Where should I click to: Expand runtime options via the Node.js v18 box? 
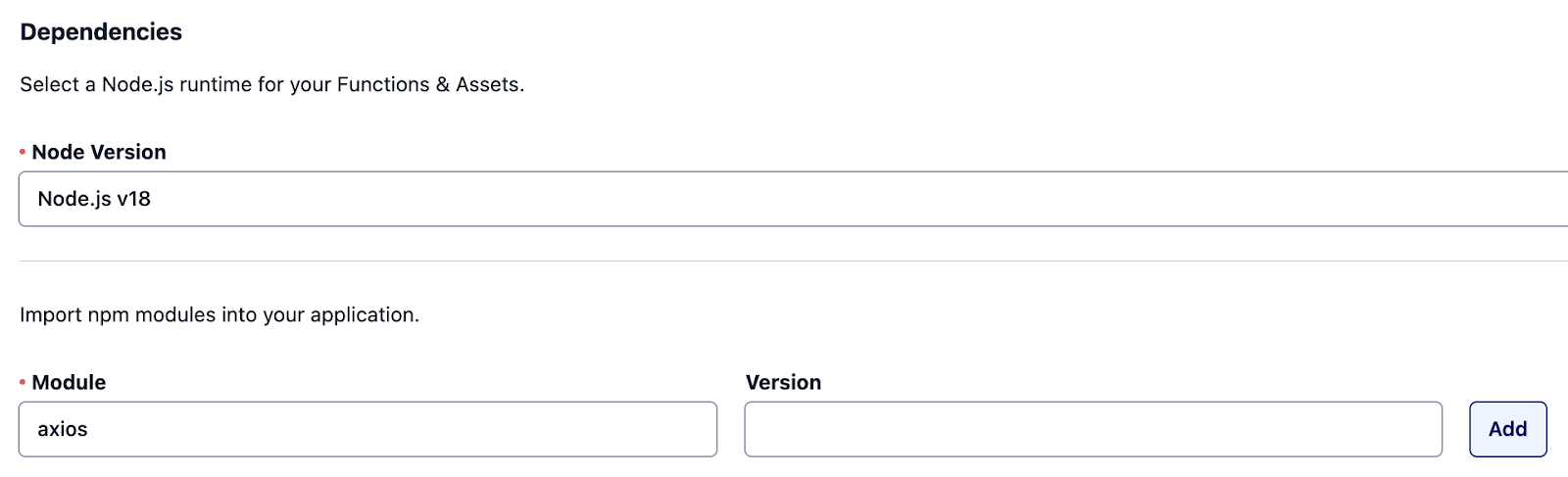coord(793,199)
